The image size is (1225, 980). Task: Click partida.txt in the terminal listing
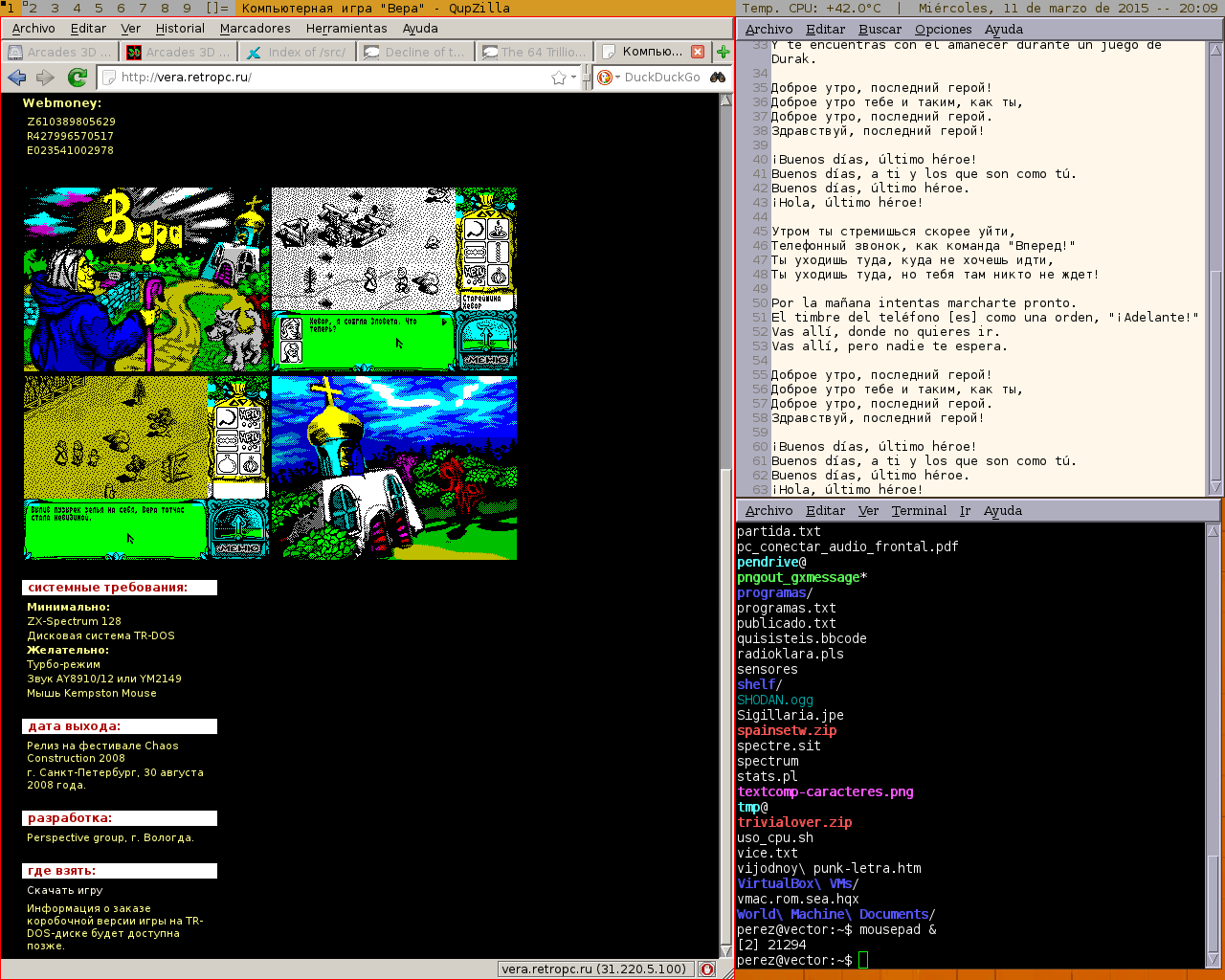(779, 531)
